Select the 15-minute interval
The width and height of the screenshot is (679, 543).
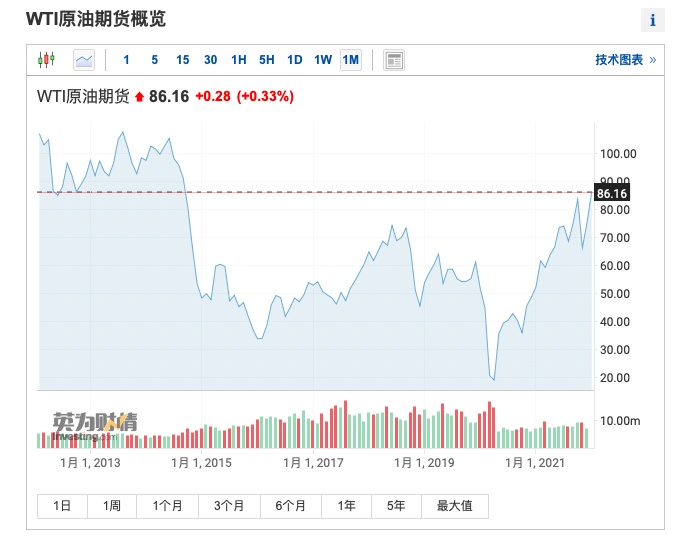pos(182,60)
